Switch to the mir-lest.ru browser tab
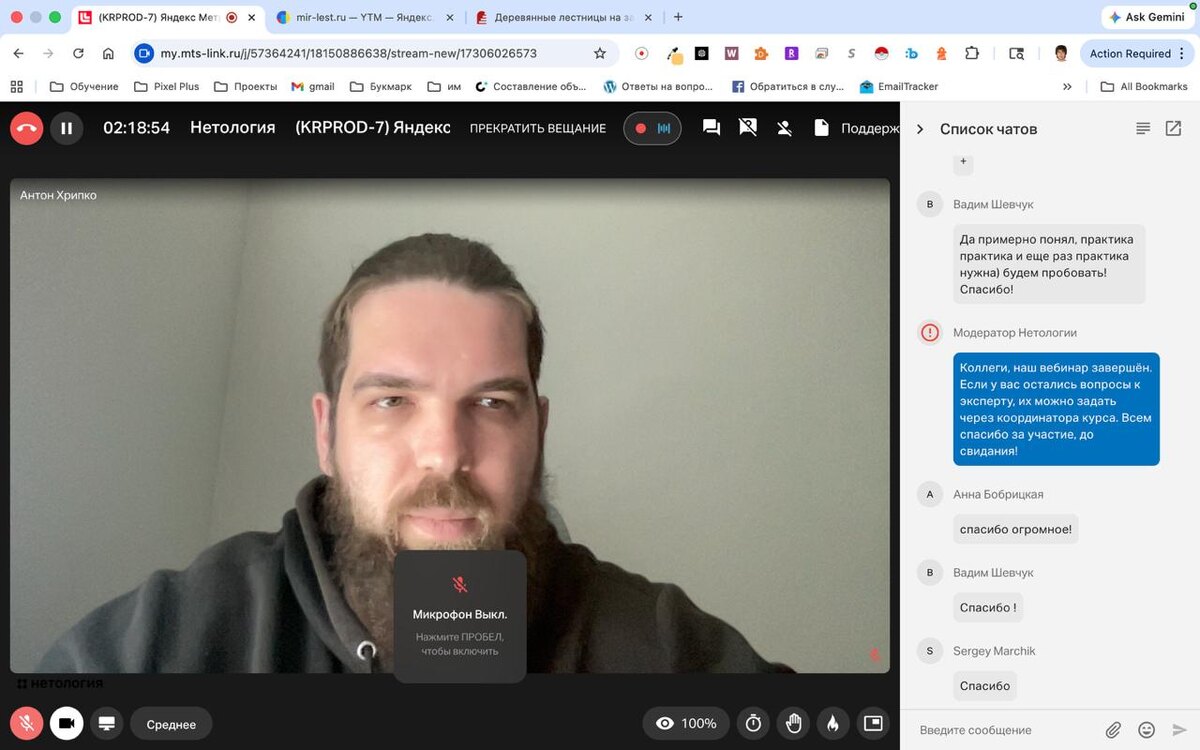The width and height of the screenshot is (1200, 750). (366, 17)
